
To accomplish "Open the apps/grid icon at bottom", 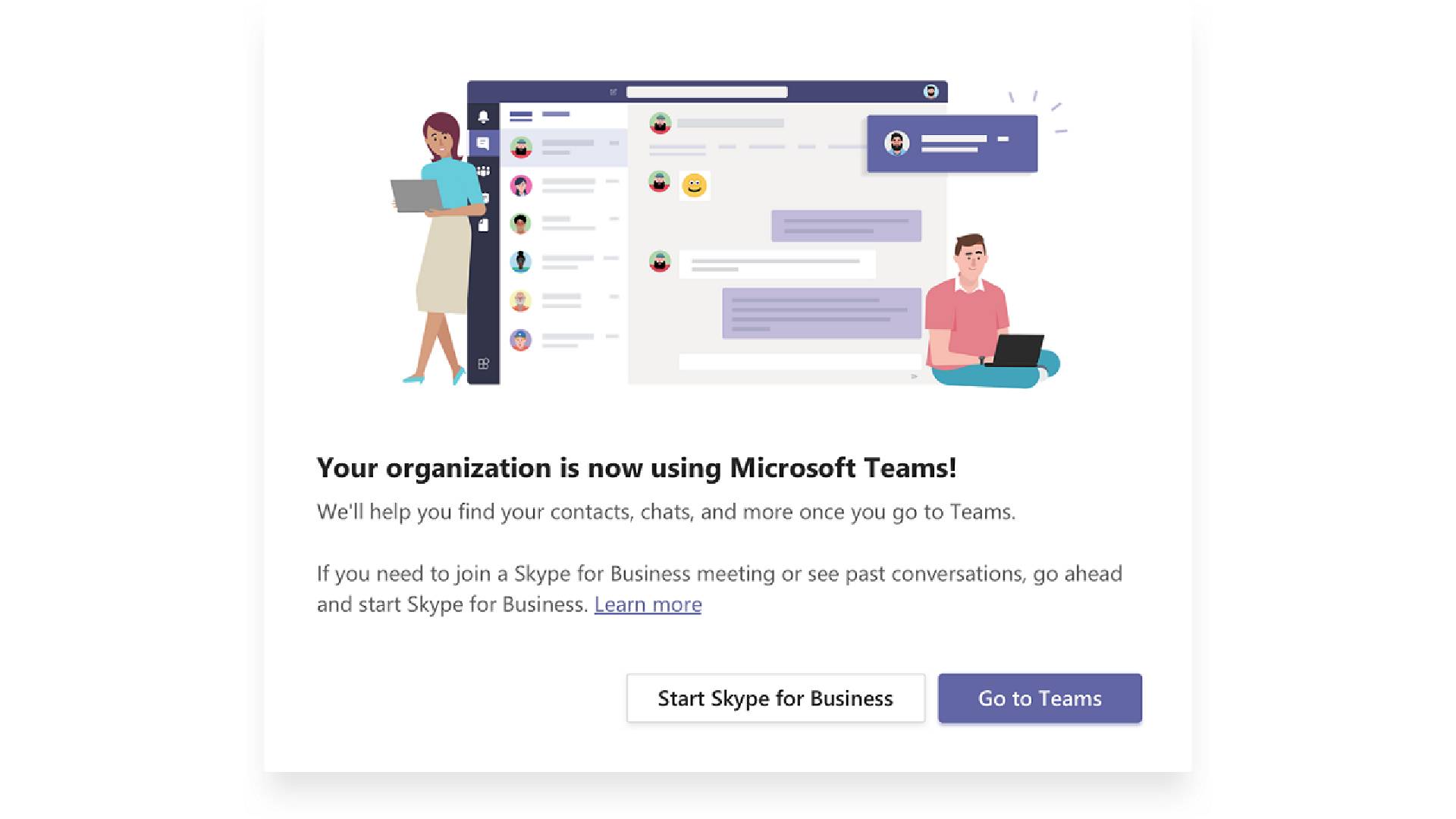I will (x=483, y=363).
